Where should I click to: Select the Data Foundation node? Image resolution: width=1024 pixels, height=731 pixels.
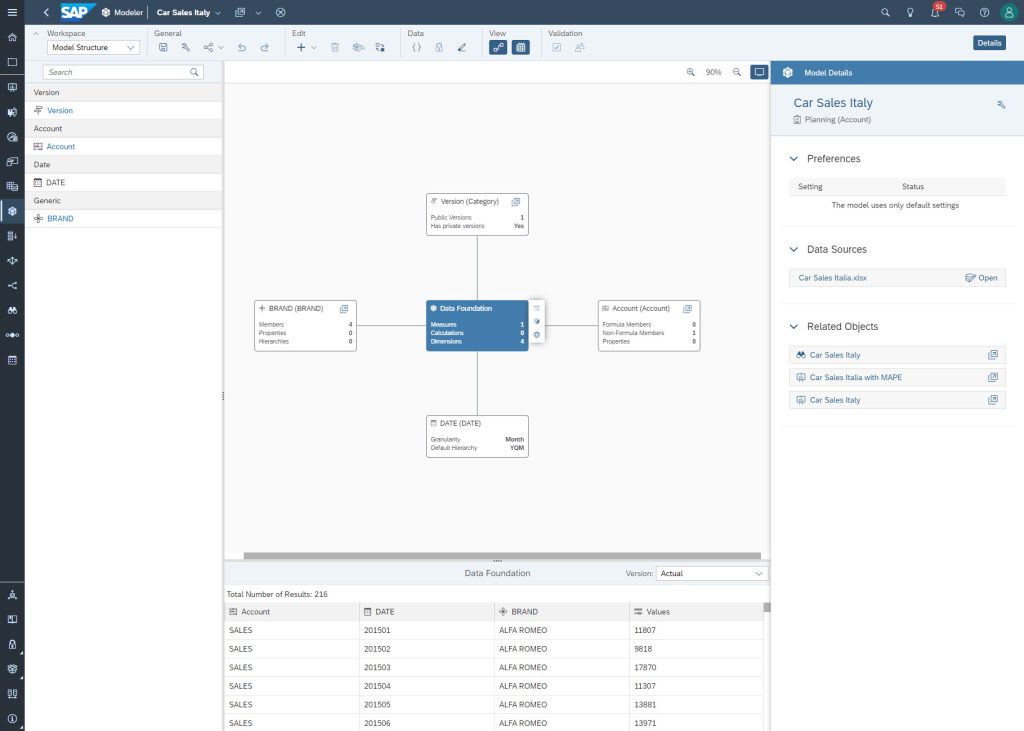tap(477, 325)
